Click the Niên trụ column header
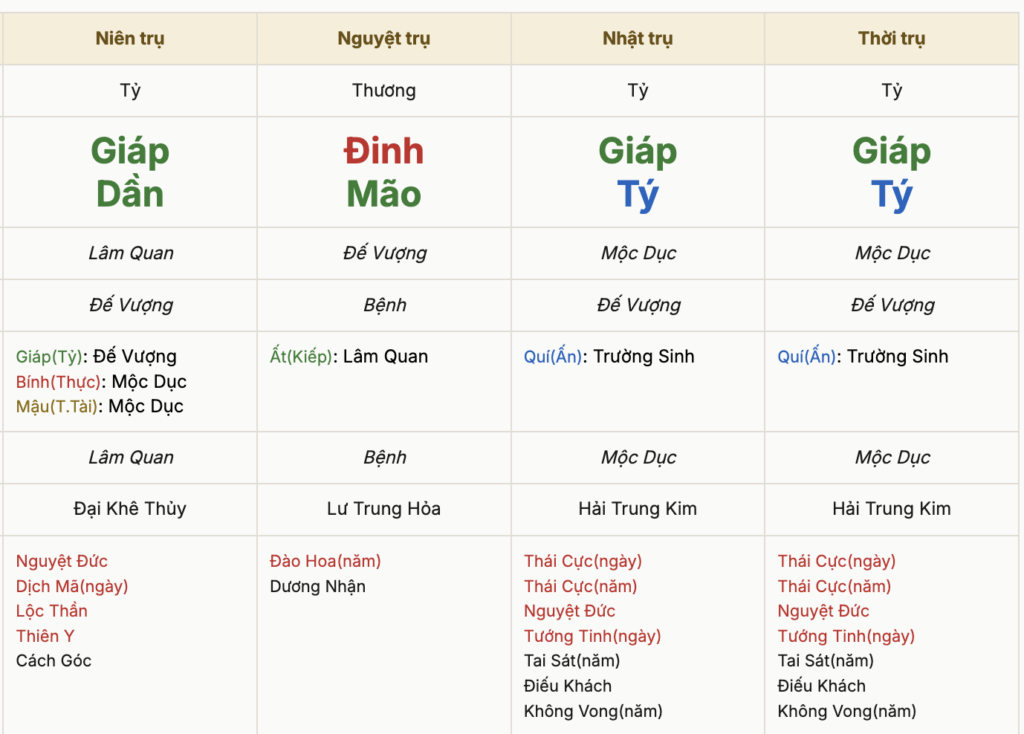The image size is (1024, 734). (x=130, y=39)
